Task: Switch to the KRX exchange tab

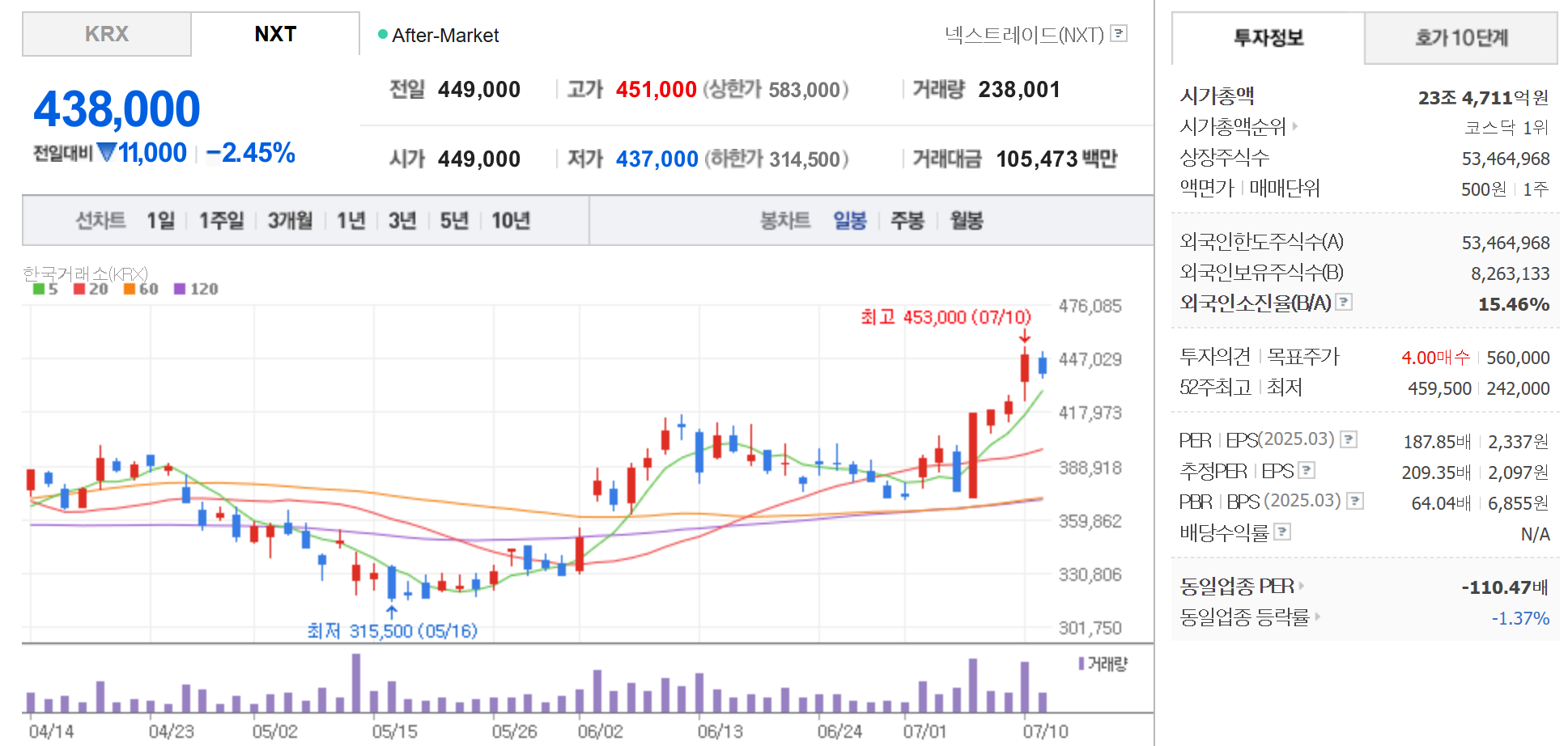Action: [106, 34]
